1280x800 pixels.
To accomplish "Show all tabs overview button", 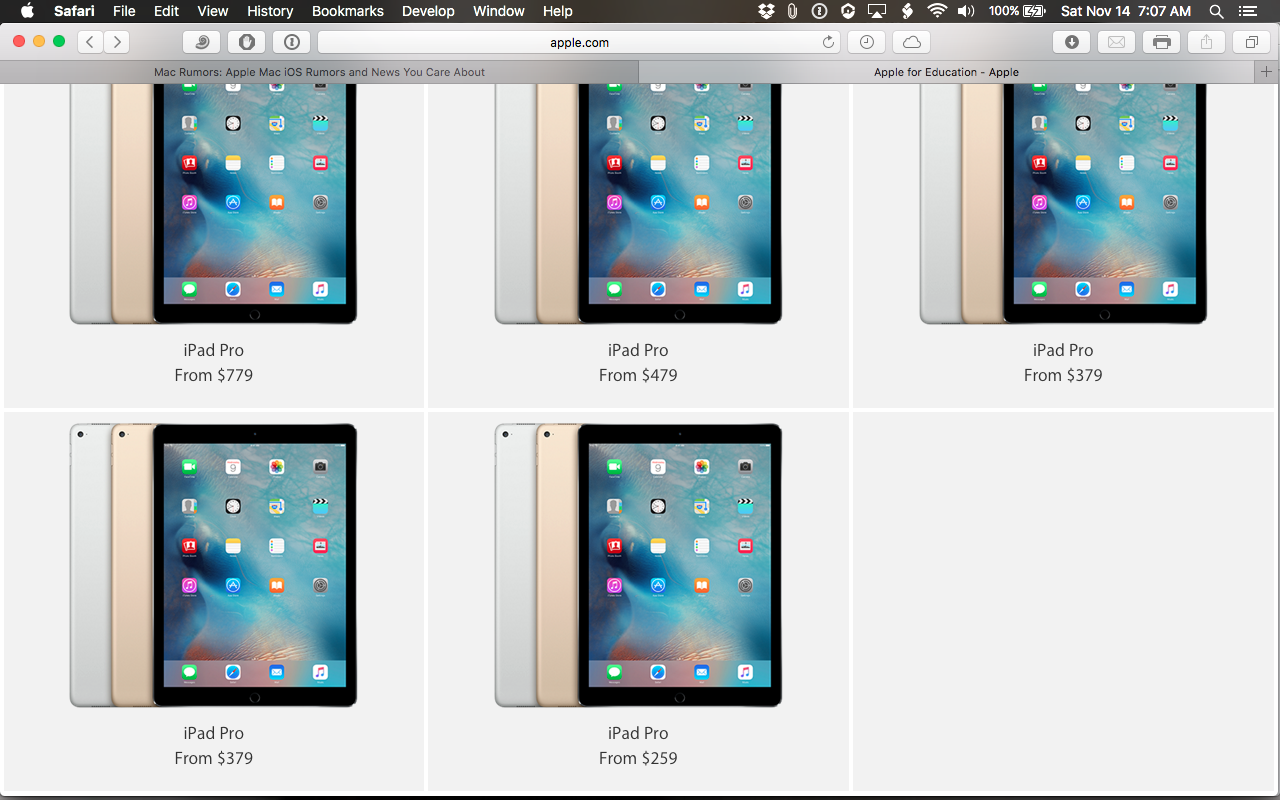I will [1251, 42].
